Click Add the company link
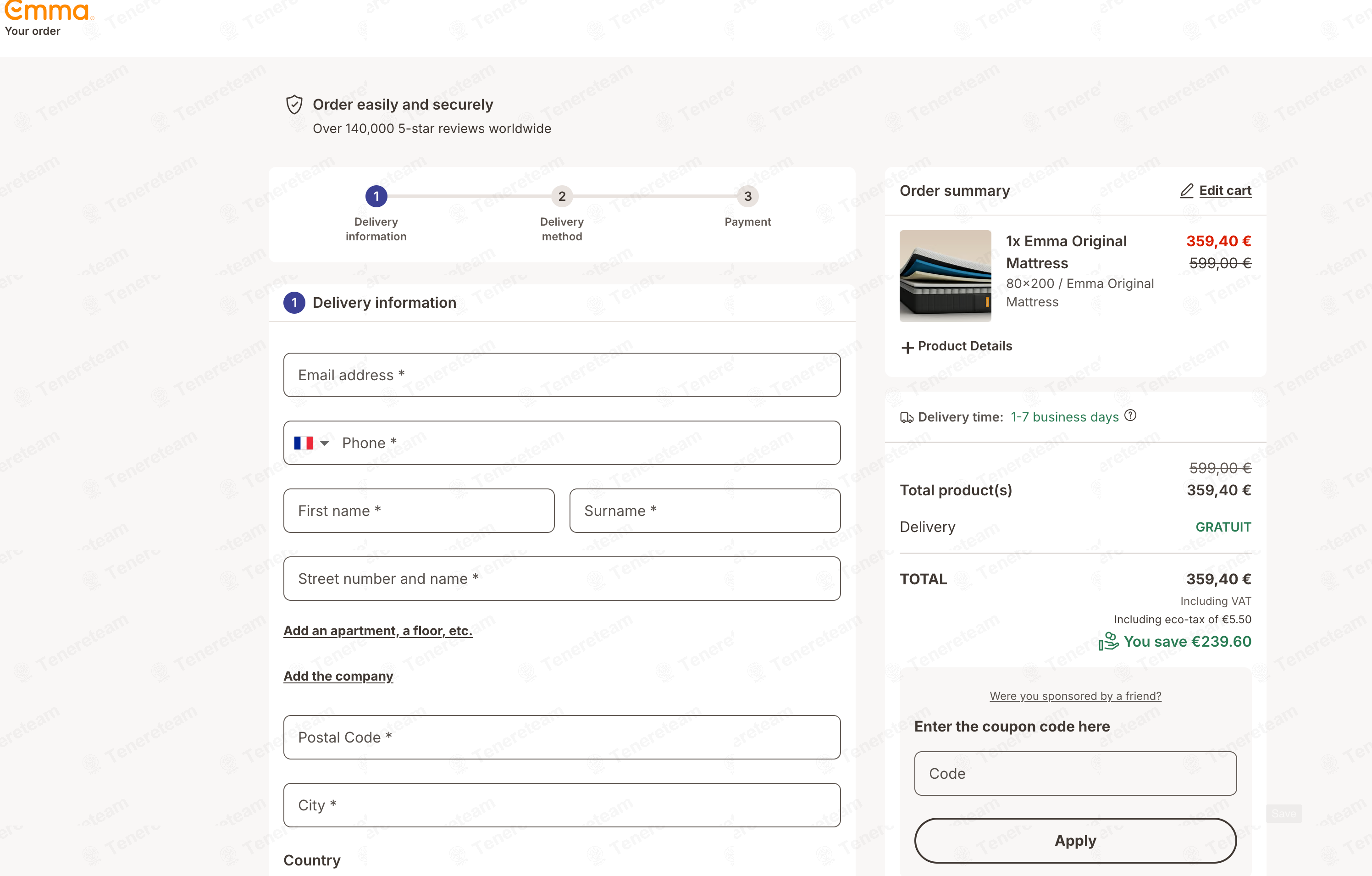 click(x=338, y=676)
